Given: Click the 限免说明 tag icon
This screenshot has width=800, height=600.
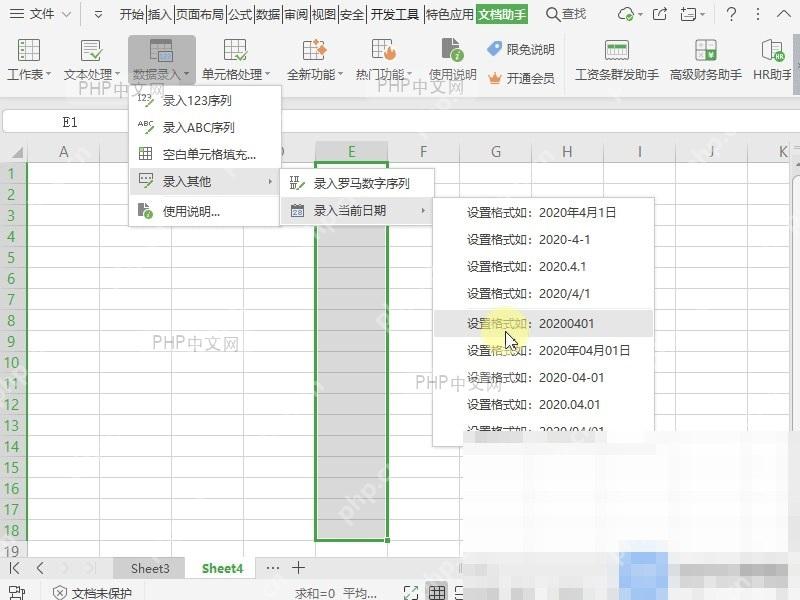Looking at the screenshot, I should pyautogui.click(x=494, y=49).
